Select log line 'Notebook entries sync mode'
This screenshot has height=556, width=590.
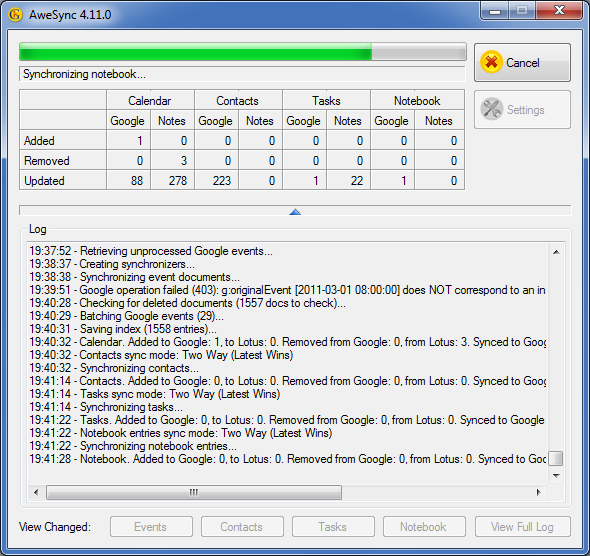181,433
